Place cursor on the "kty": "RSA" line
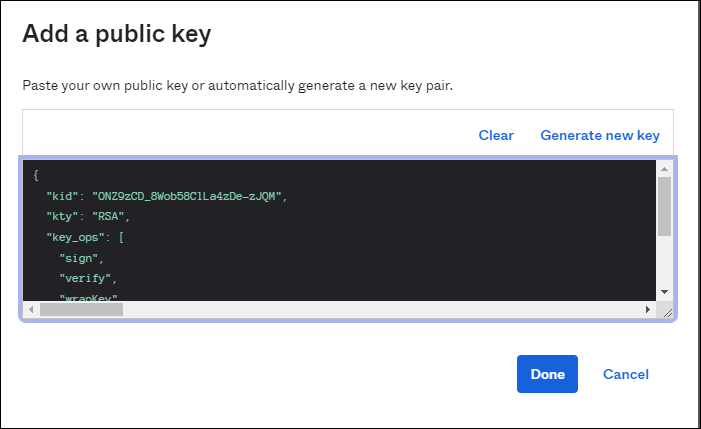This screenshot has height=429, width=701. tap(88, 216)
